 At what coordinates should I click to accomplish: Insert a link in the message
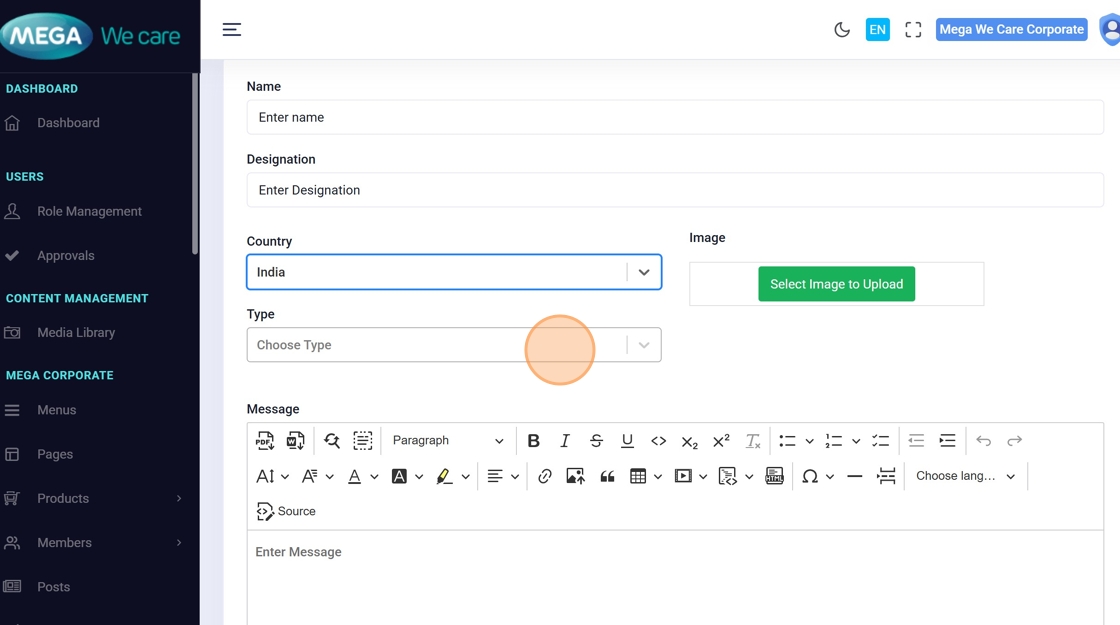[x=544, y=476]
